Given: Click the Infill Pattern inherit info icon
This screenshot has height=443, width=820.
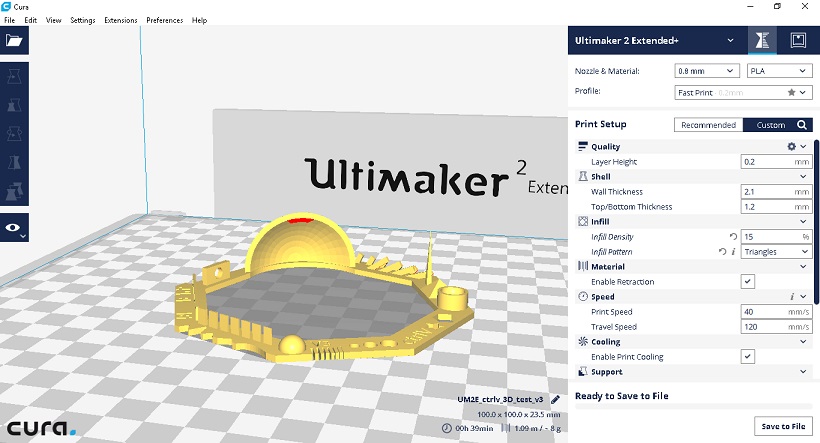Looking at the screenshot, I should [733, 252].
